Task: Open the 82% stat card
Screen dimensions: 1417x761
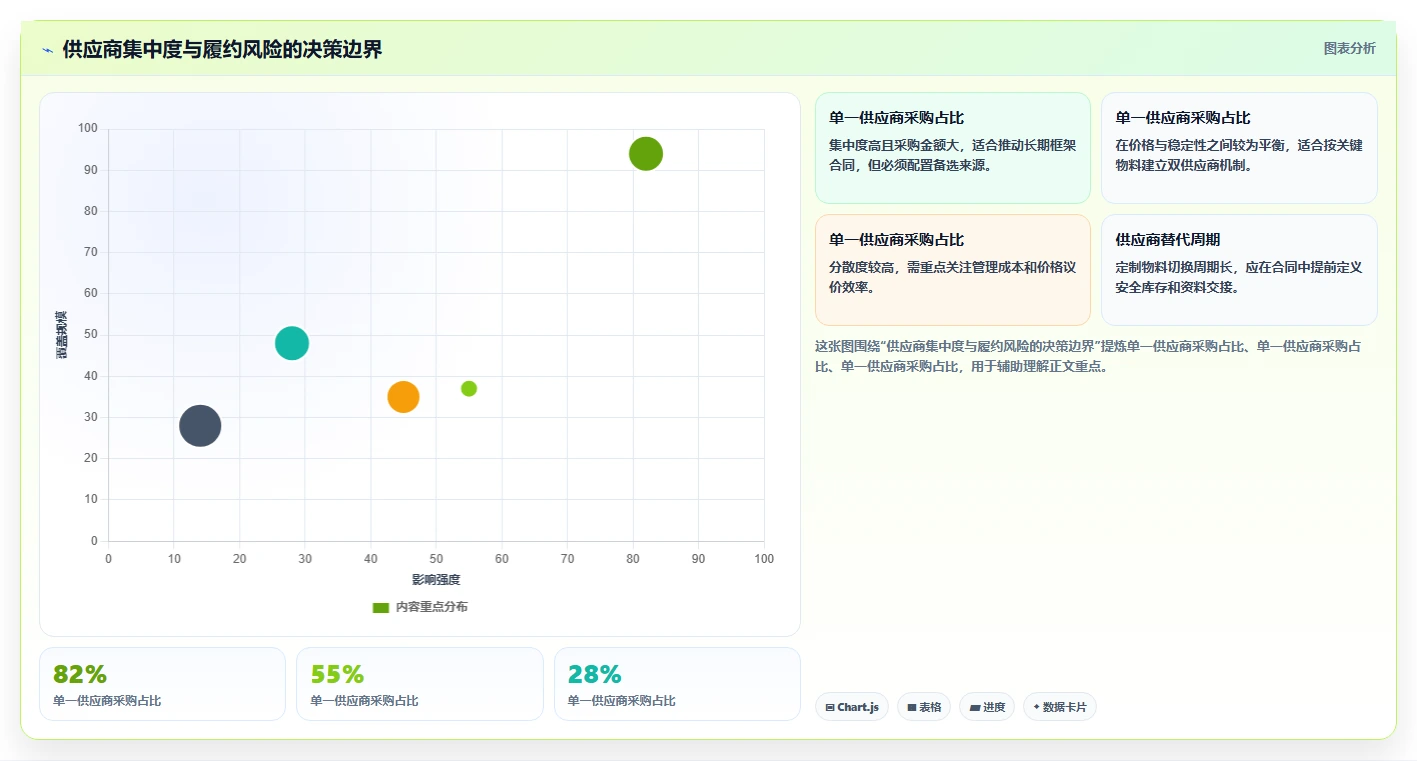Action: [x=162, y=684]
